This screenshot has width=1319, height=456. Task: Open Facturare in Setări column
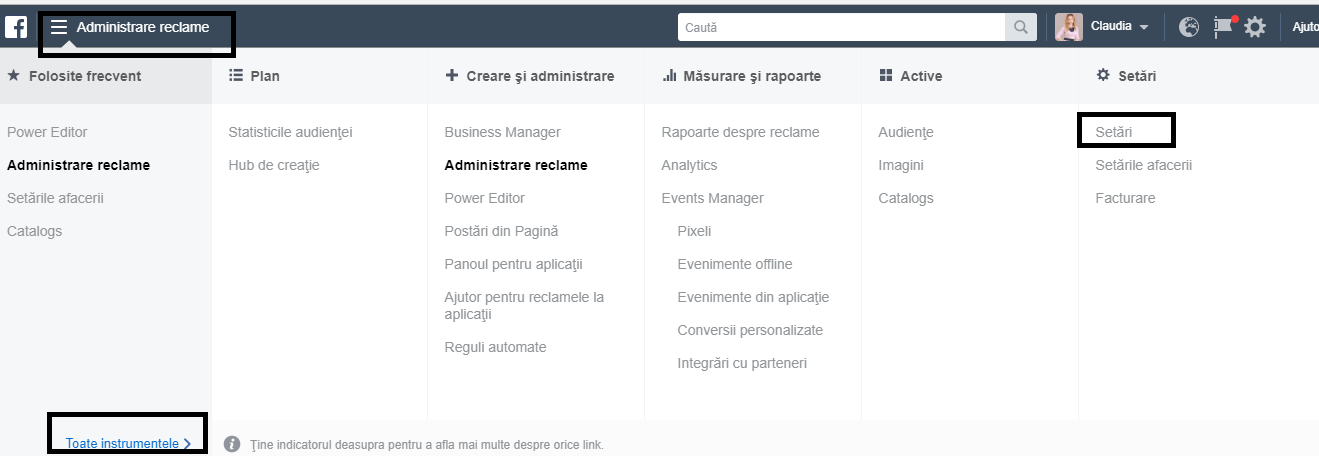[1125, 198]
